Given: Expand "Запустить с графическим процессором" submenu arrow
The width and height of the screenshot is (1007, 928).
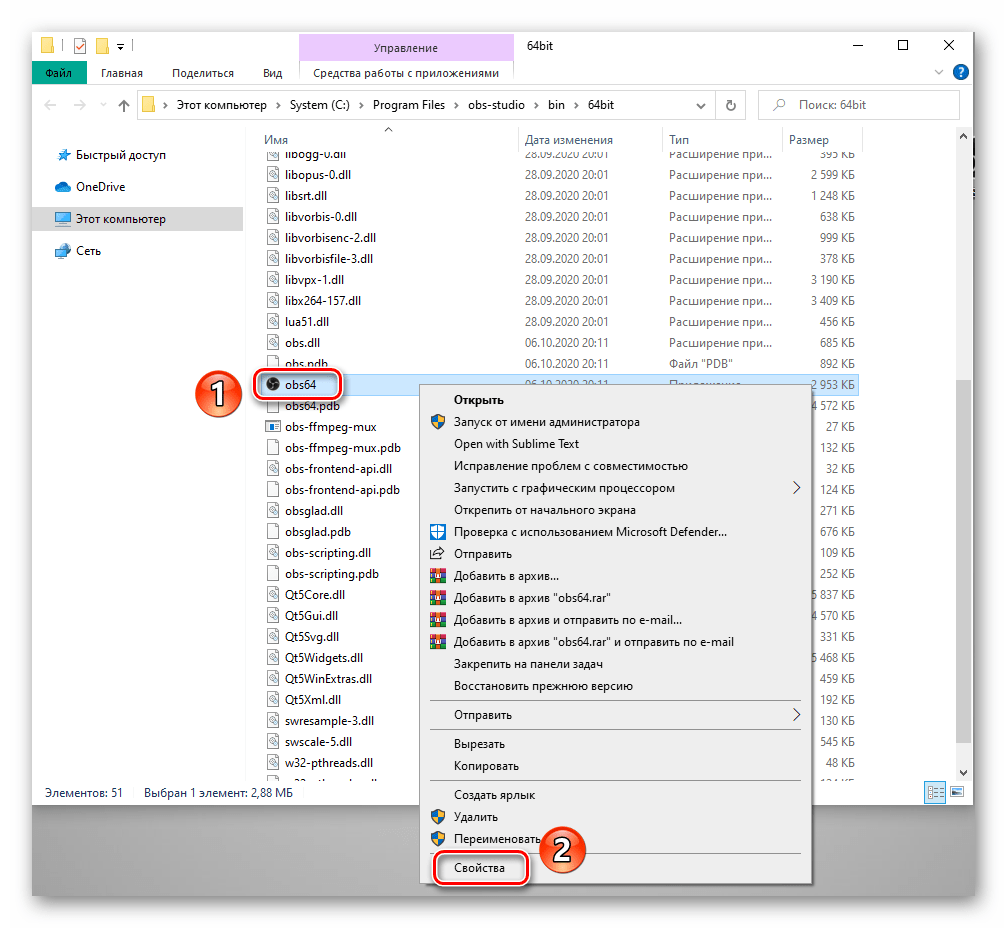Looking at the screenshot, I should (x=796, y=488).
